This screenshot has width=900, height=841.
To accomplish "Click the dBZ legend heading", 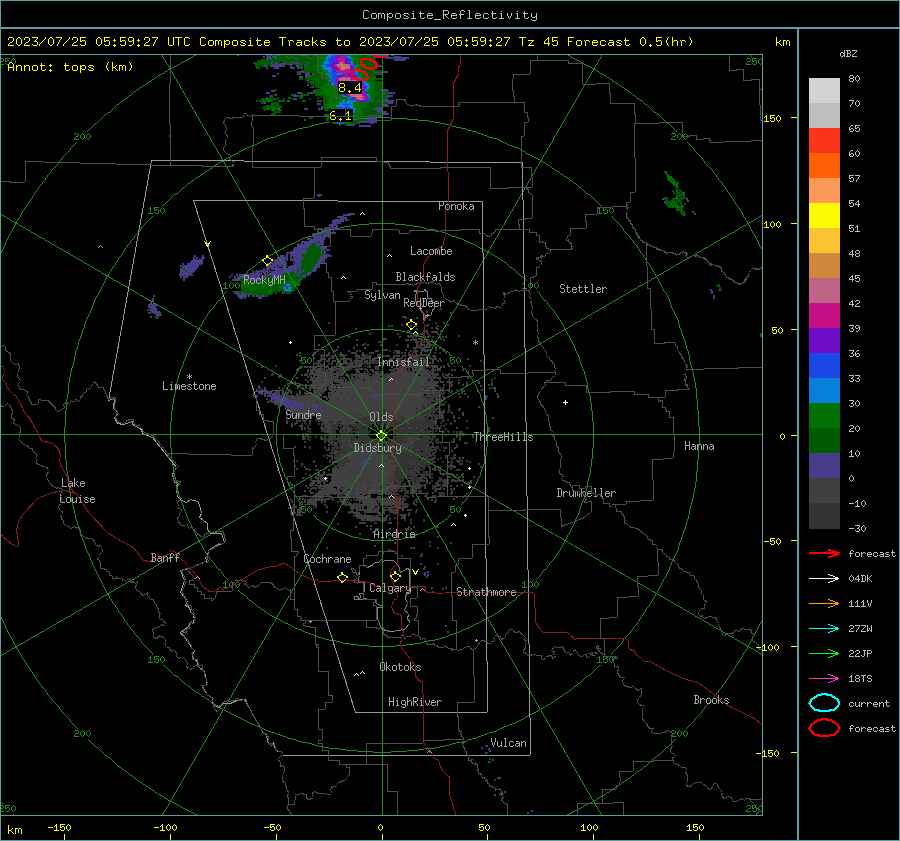I will click(848, 54).
